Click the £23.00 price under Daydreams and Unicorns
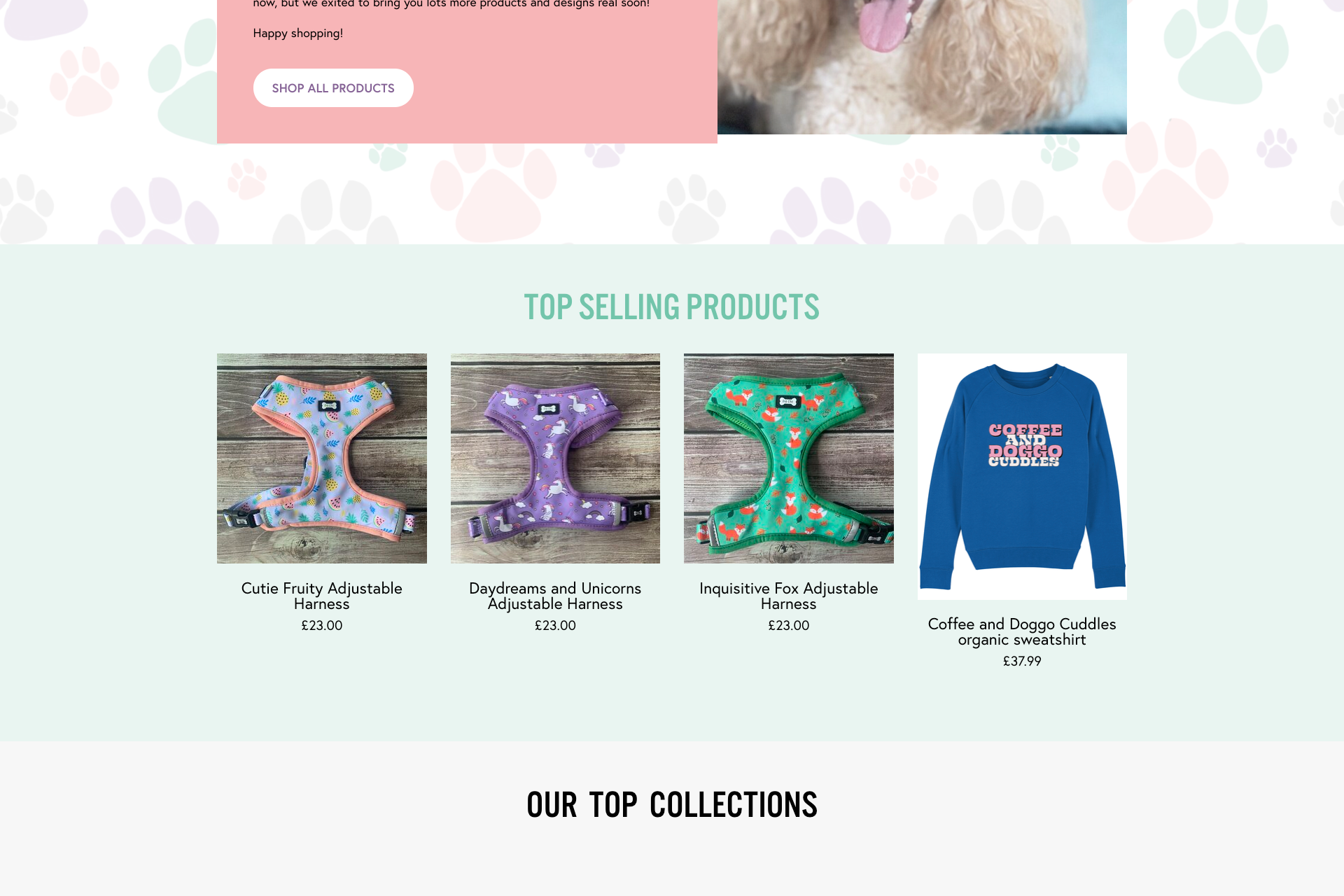Image resolution: width=1344 pixels, height=896 pixels. [555, 626]
